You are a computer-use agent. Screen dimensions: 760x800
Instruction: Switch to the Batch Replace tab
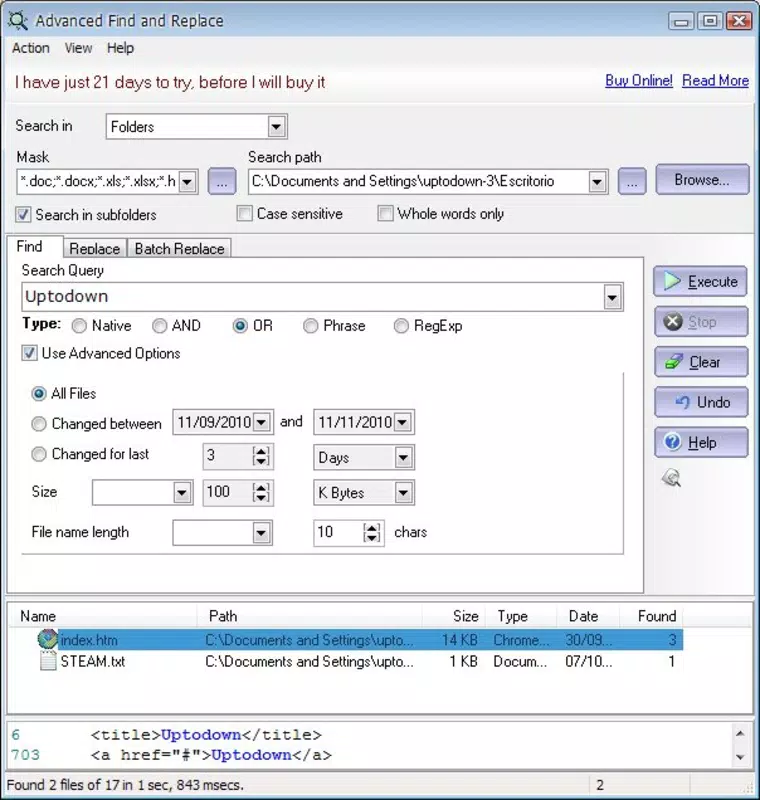179,248
